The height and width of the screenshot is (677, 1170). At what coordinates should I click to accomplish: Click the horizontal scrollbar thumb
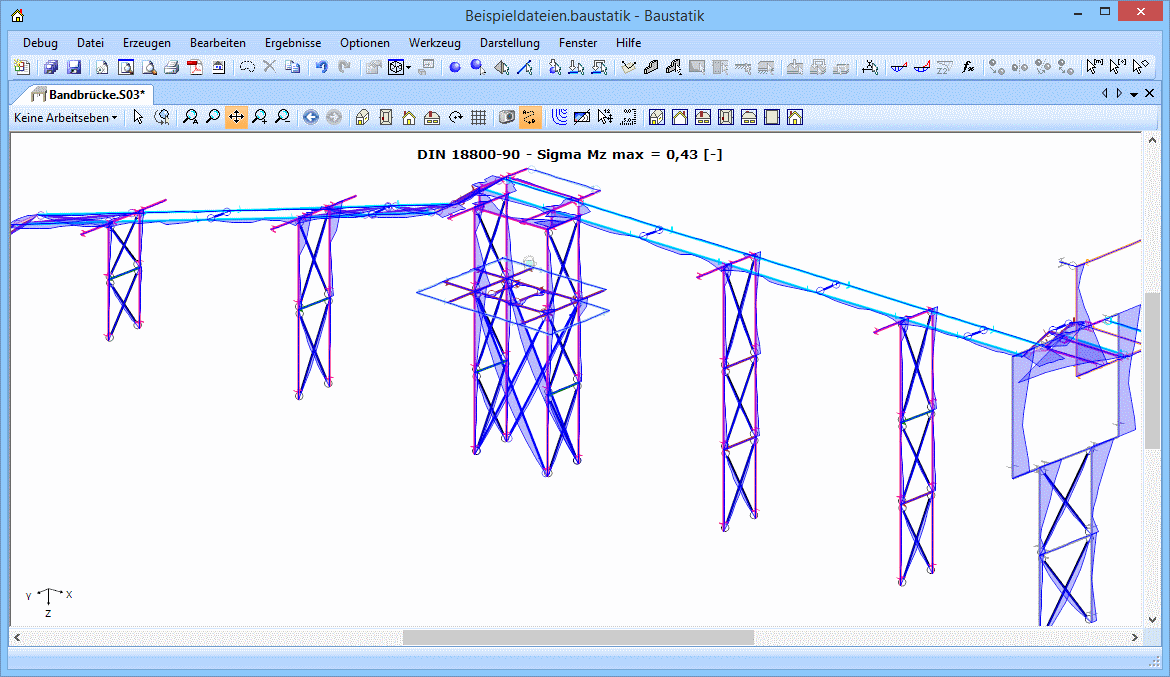tap(578, 637)
